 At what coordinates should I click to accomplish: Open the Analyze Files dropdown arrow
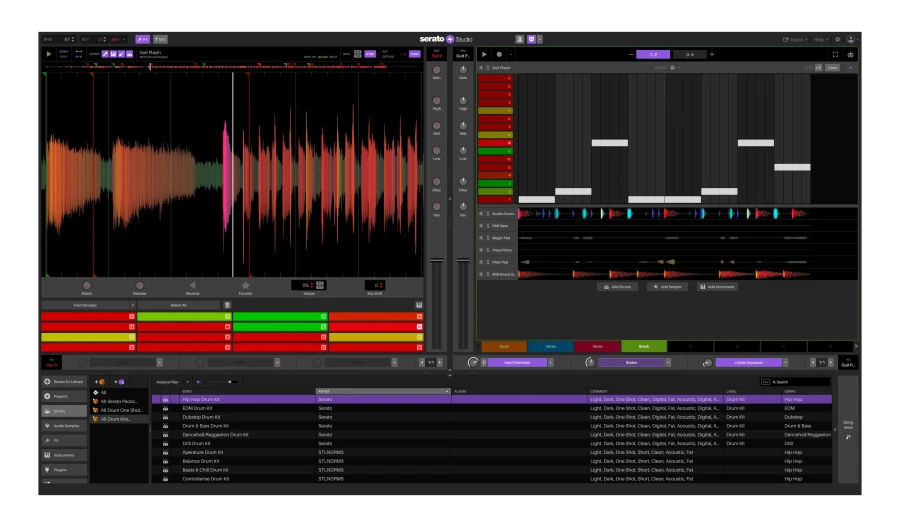pyautogui.click(x=188, y=382)
